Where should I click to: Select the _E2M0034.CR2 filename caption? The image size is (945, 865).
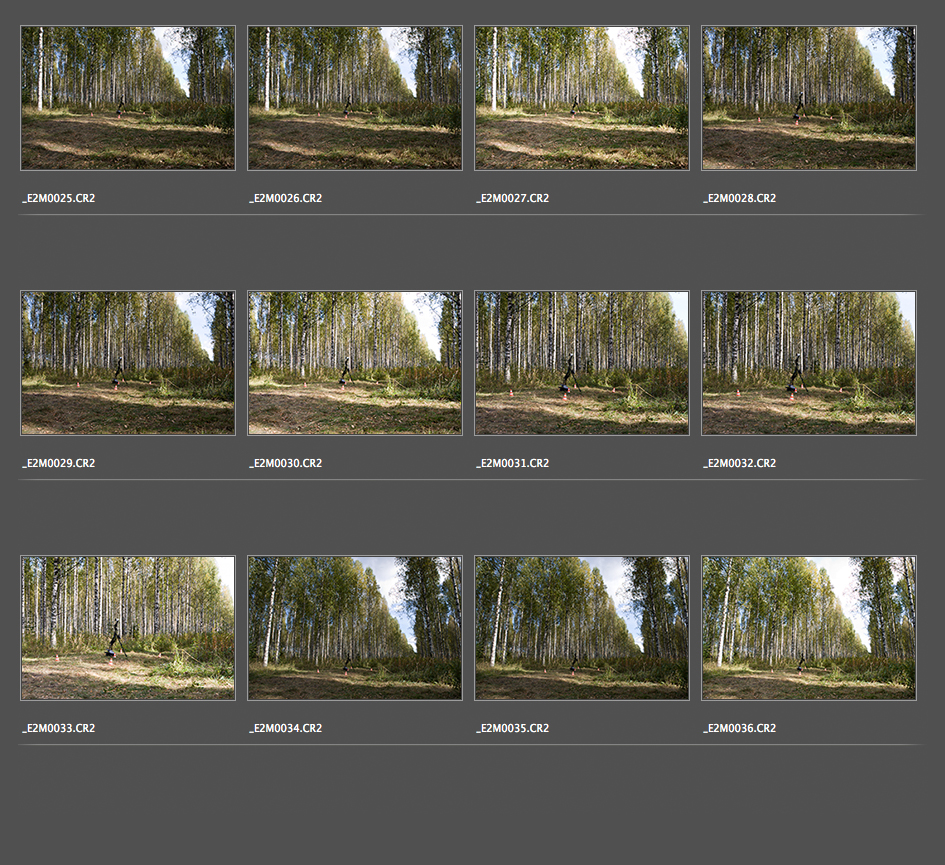click(286, 729)
